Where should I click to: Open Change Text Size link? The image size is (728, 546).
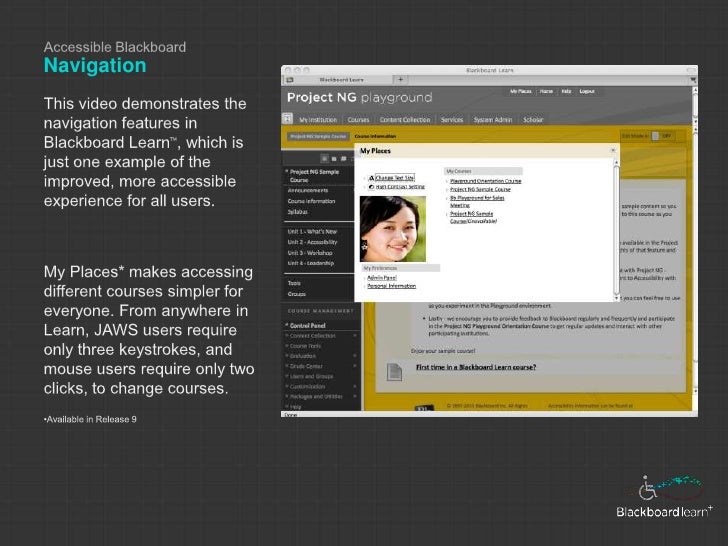click(395, 178)
